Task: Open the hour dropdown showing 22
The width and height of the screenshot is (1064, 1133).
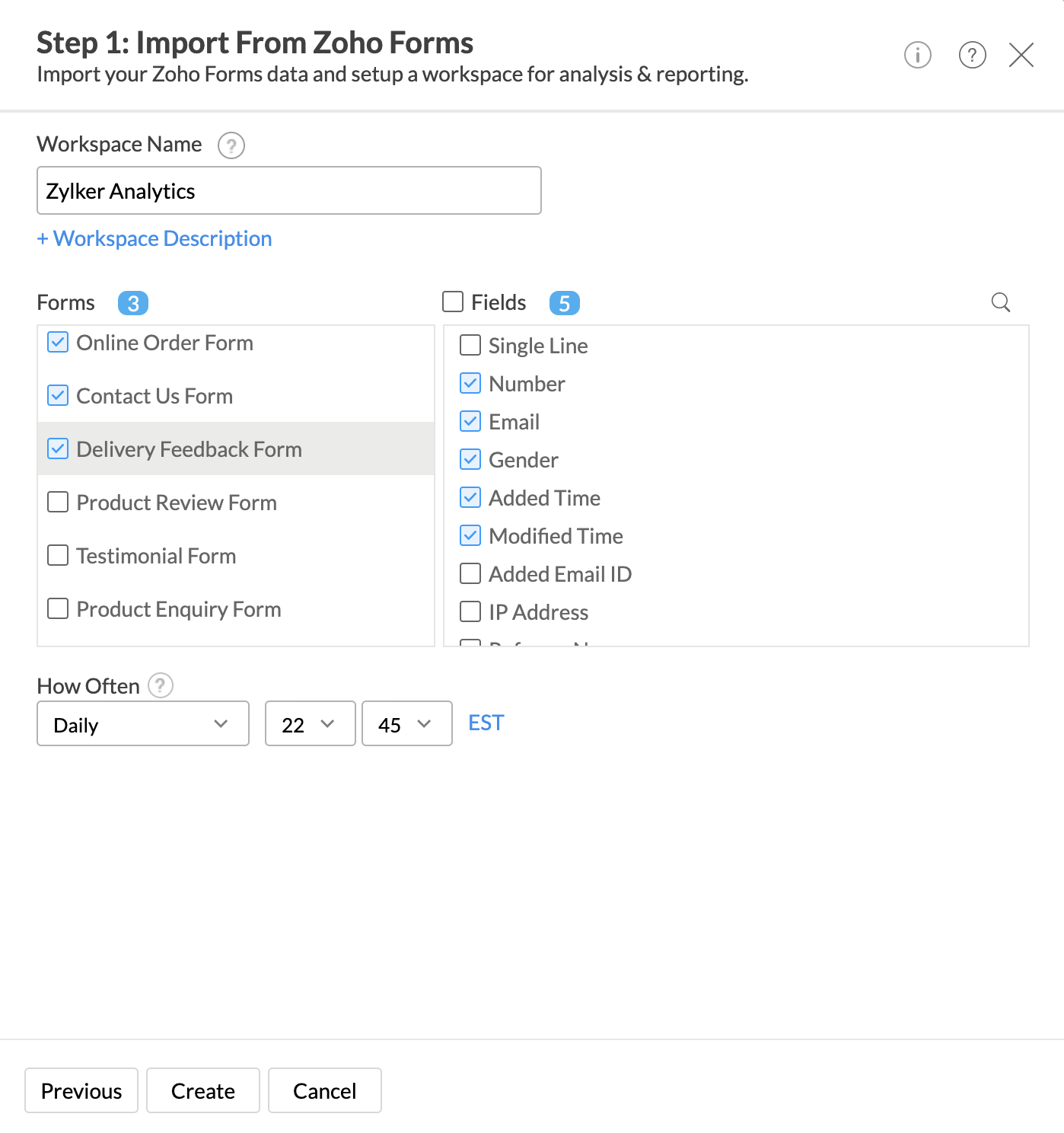Action: (310, 724)
